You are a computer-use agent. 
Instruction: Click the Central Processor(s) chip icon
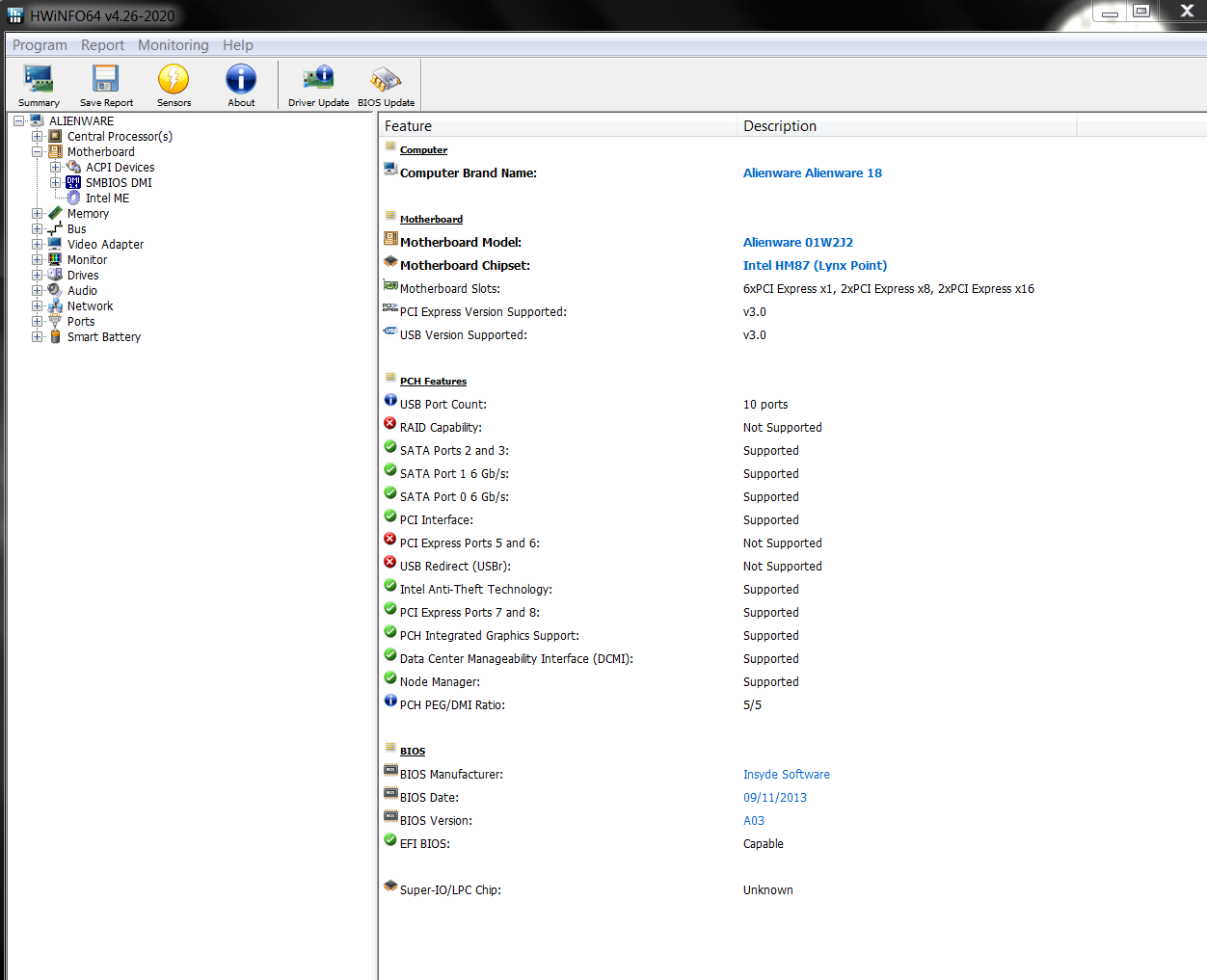pos(55,136)
